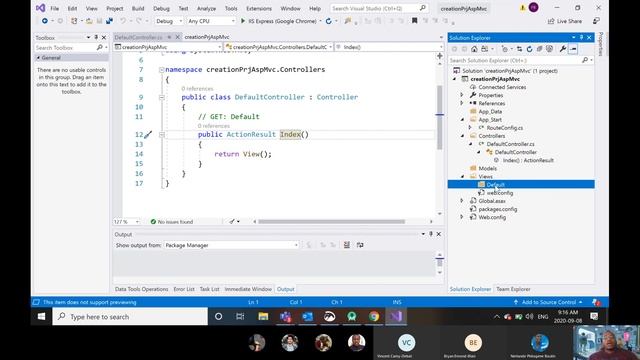Start IIS Express (Google Chrome) debugging
Screen dimensions: 640x360
point(279,21)
